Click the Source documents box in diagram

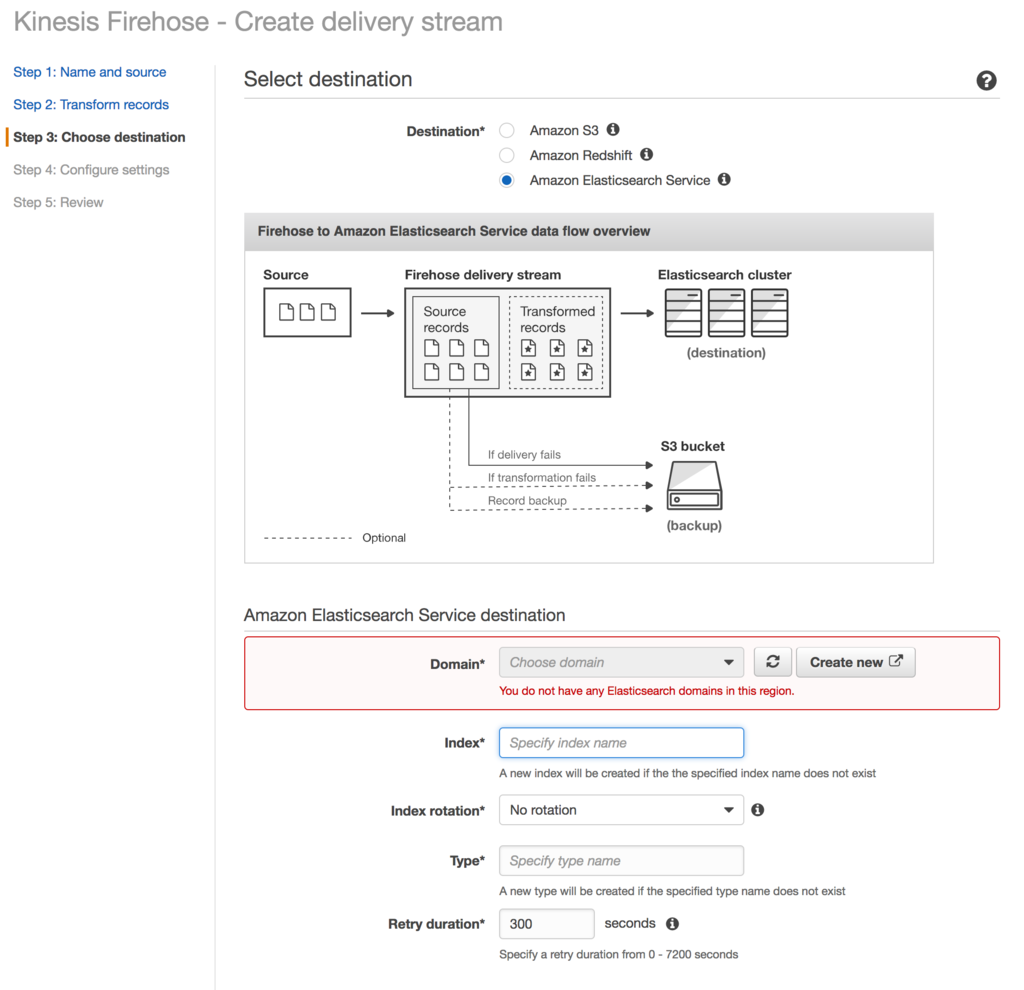coord(307,312)
